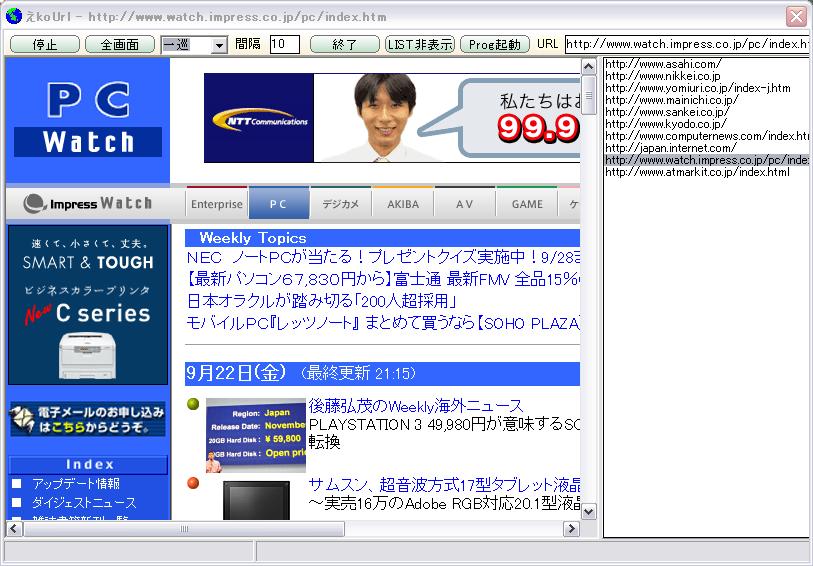Select highlighted watch.impress.co.jp URL in list
This screenshot has height=566, width=813.
(707, 160)
